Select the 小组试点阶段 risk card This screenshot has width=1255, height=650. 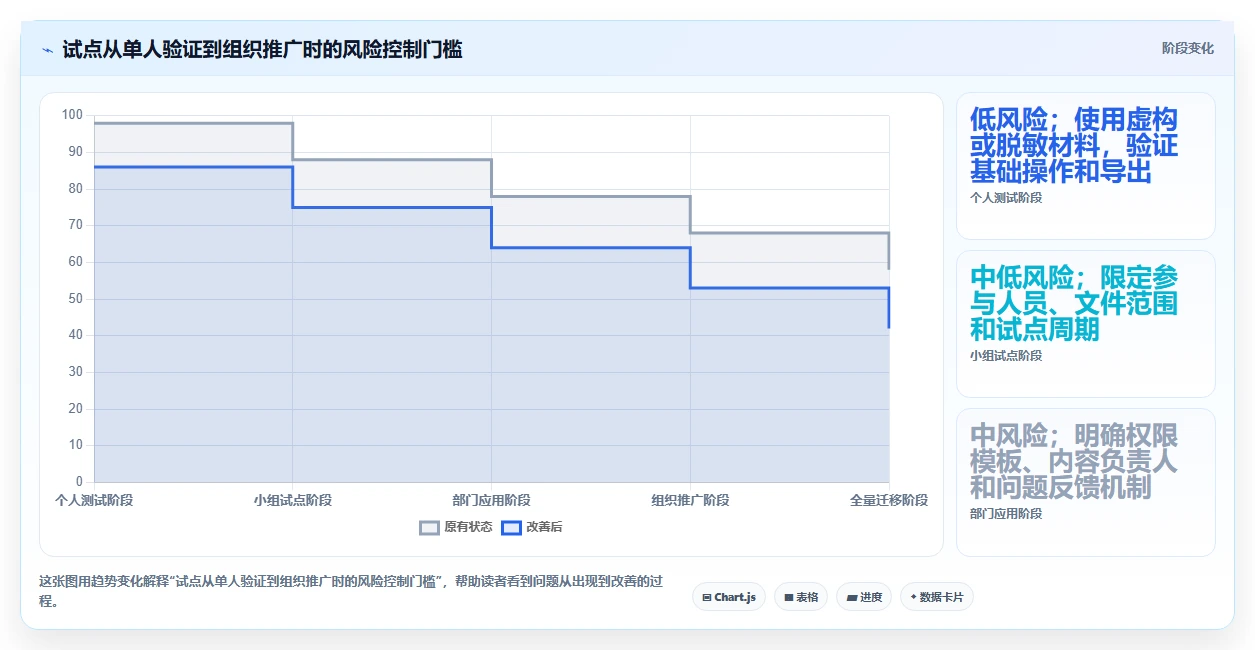1086,324
